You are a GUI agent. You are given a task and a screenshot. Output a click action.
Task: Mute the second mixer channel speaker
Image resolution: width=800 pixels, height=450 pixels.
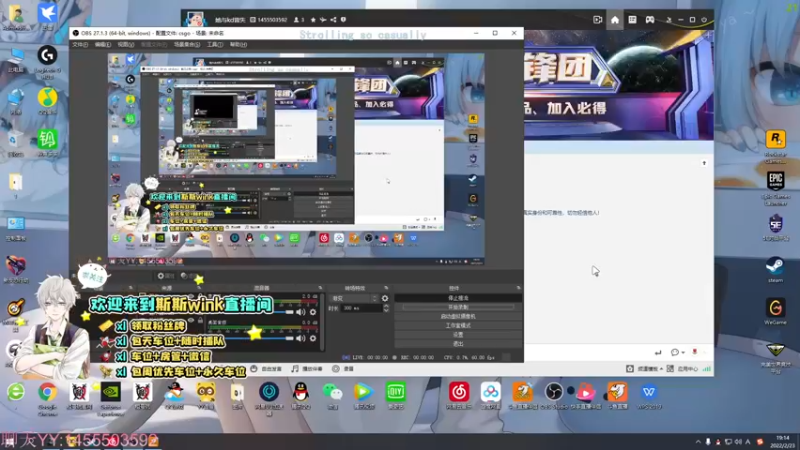click(301, 338)
